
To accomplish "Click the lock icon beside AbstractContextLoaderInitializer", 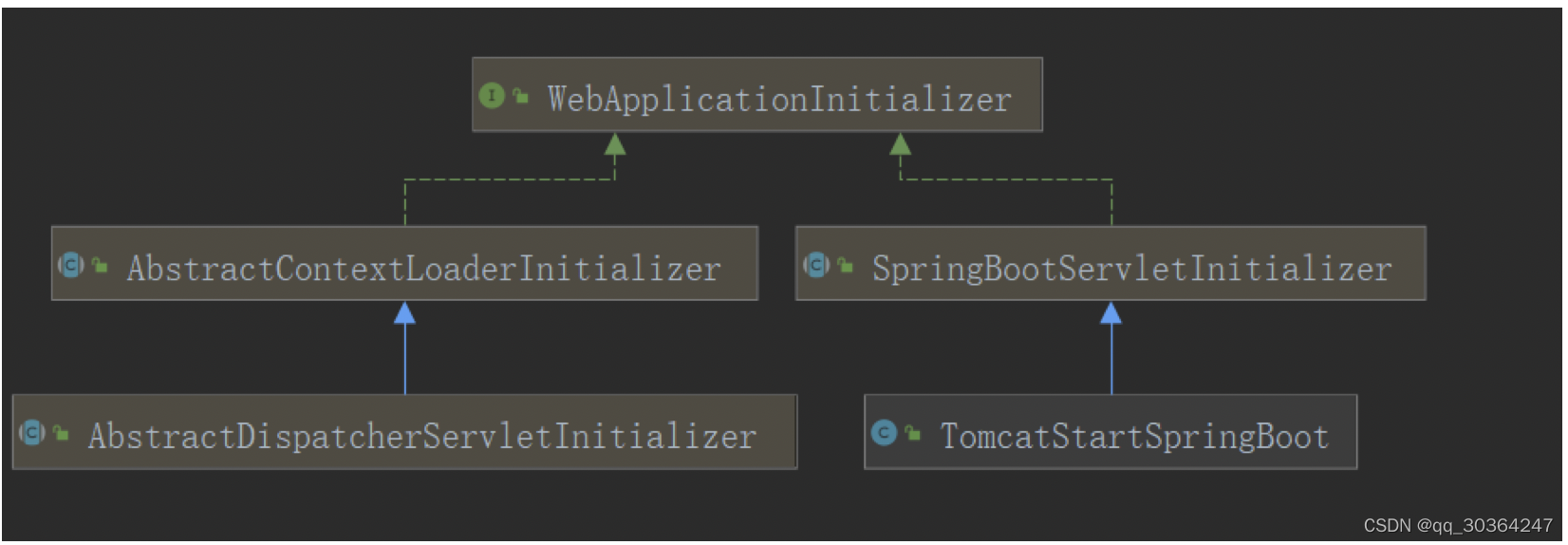I will tap(100, 265).
